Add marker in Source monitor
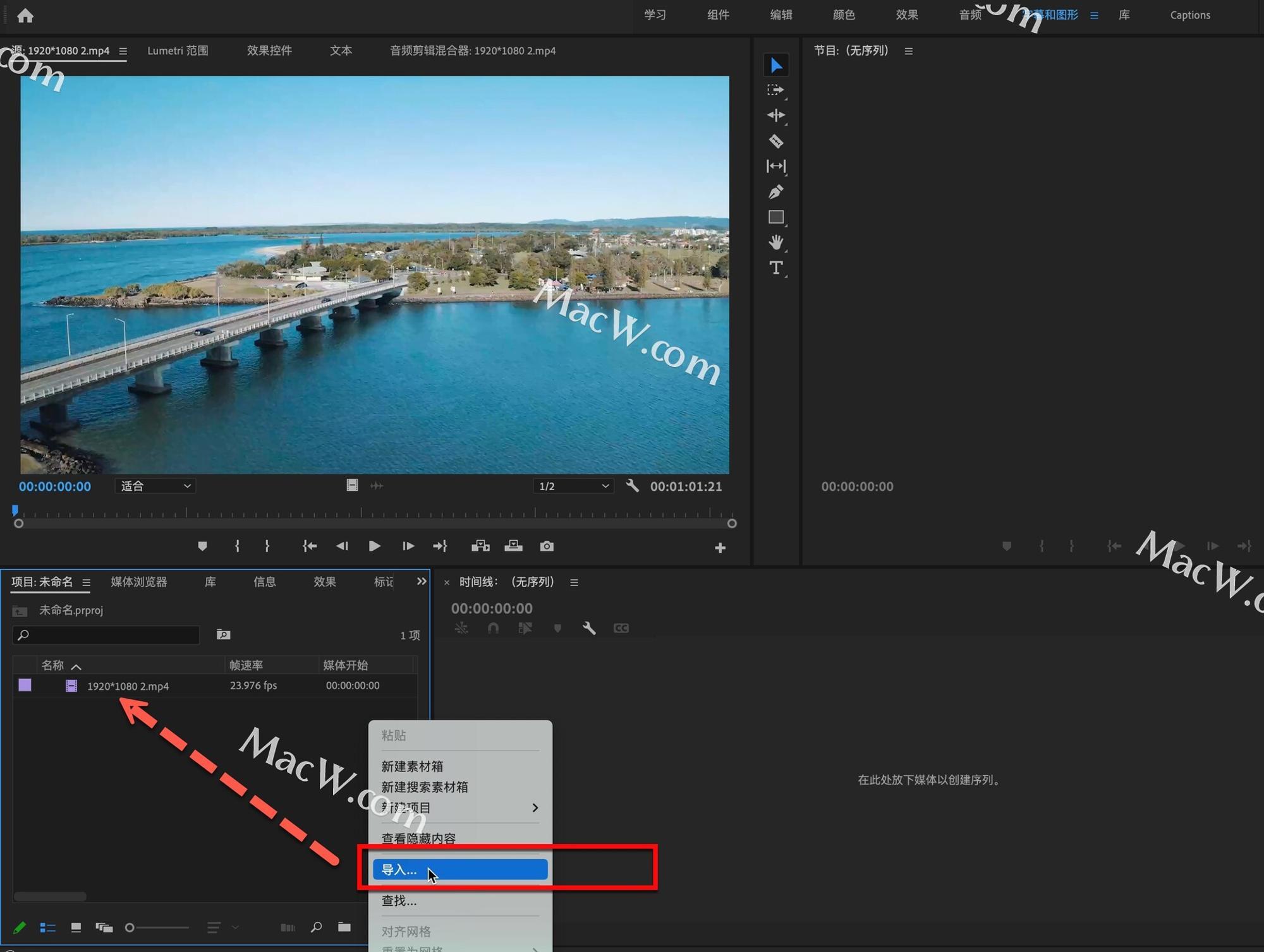The image size is (1264, 952). 202,546
